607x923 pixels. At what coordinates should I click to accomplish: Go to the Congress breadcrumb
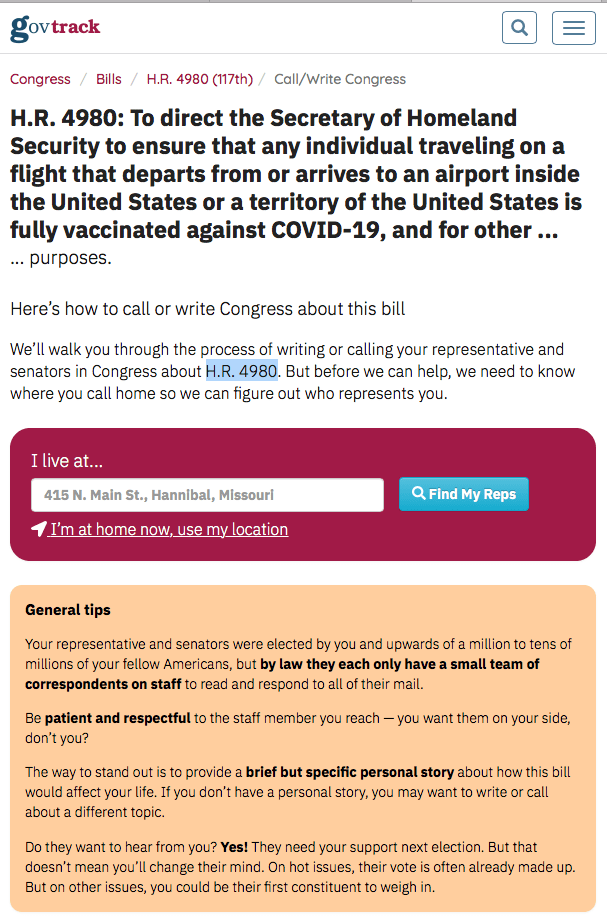(x=40, y=79)
